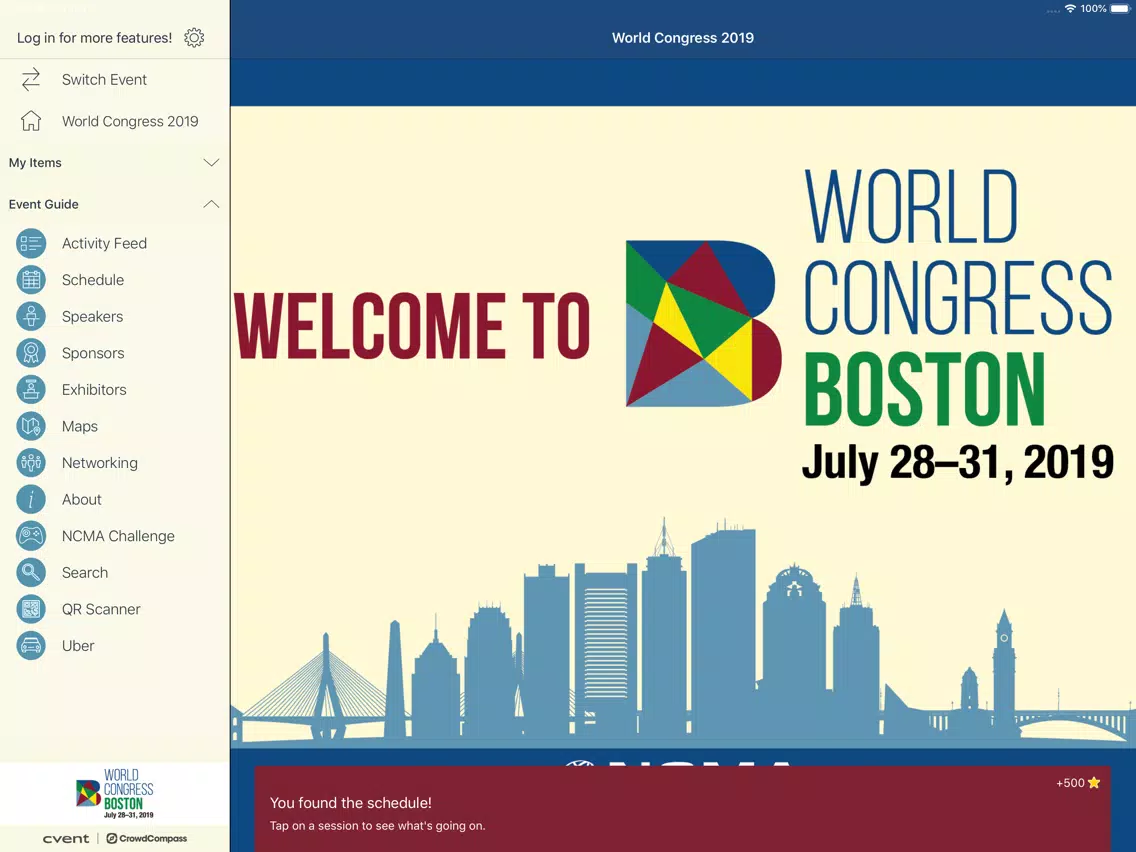Image resolution: width=1136 pixels, height=852 pixels.
Task: Open the NCMA Challenge gamepad icon
Action: [x=31, y=536]
